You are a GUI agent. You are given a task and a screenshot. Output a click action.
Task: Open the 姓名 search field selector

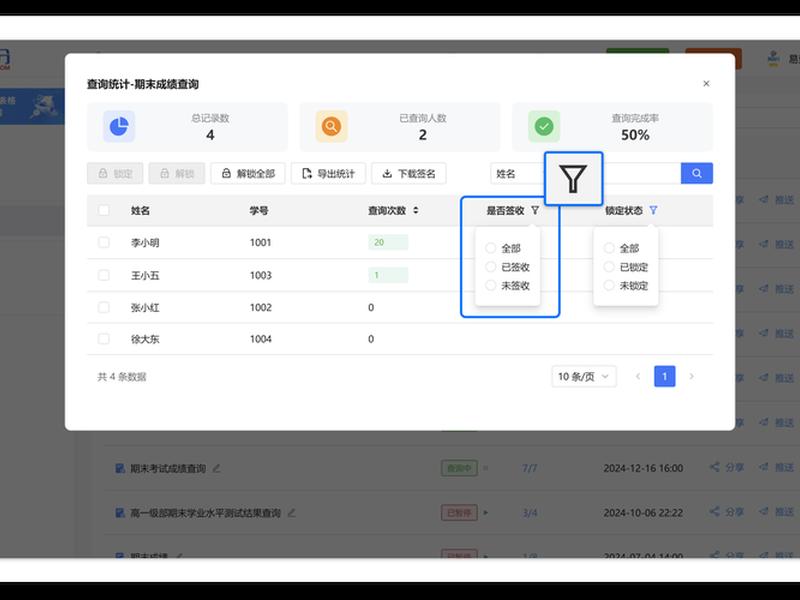(x=518, y=173)
